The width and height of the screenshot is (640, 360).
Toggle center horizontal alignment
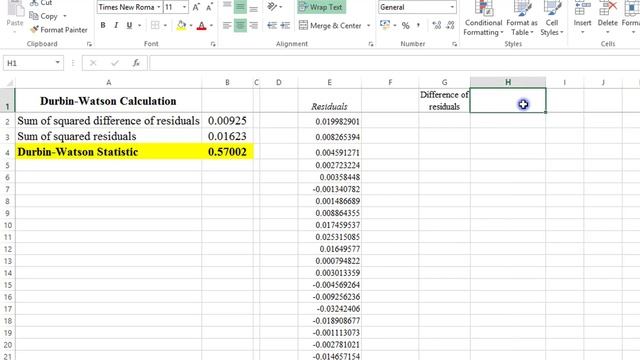click(x=240, y=25)
